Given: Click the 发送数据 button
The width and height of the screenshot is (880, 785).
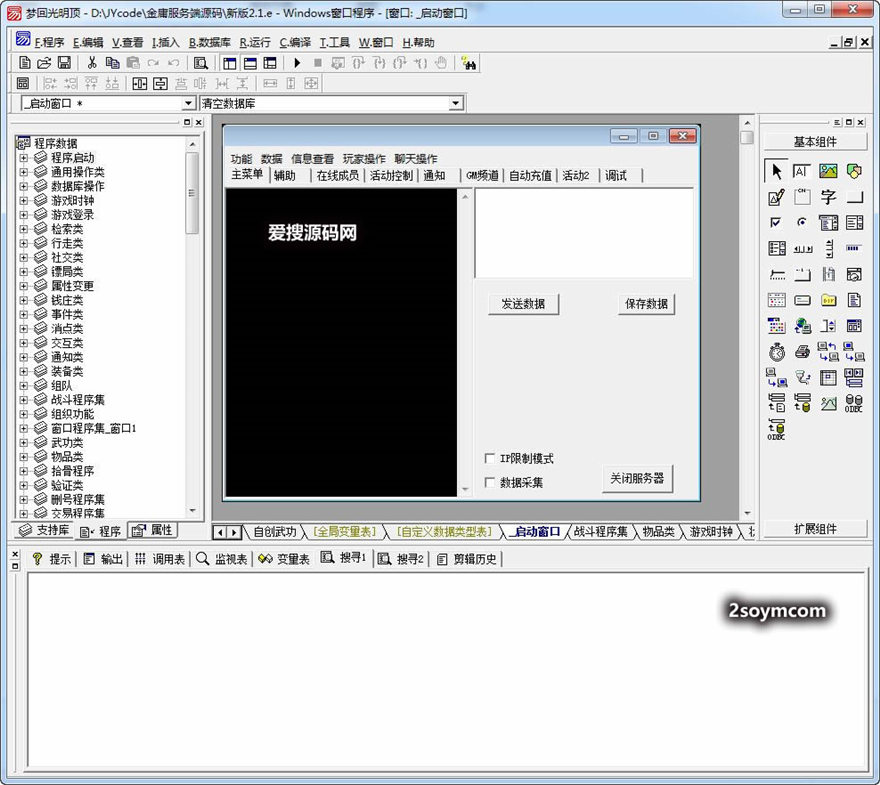Looking at the screenshot, I should [523, 305].
